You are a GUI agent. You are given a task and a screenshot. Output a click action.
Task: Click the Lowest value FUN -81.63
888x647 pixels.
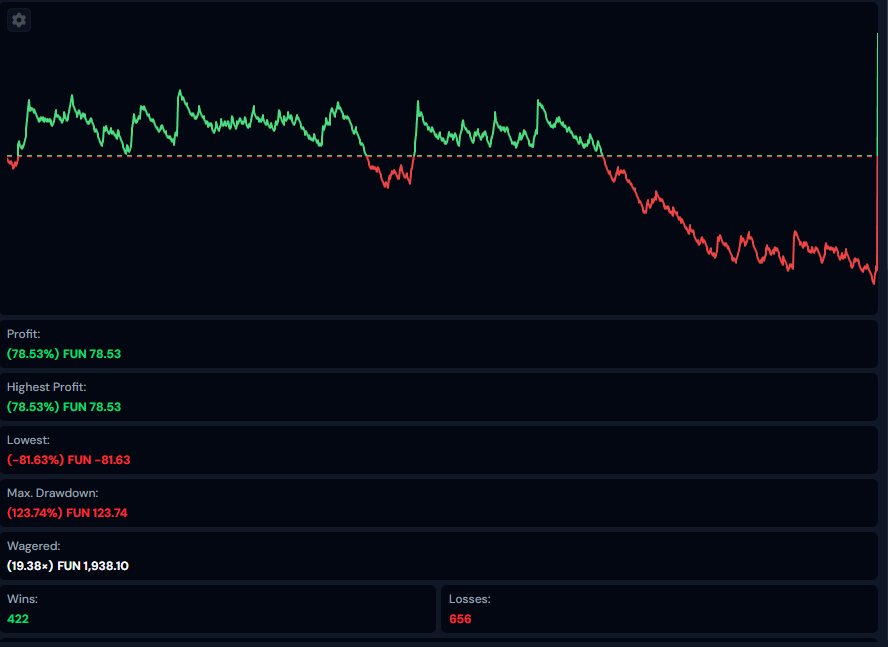click(x=68, y=460)
